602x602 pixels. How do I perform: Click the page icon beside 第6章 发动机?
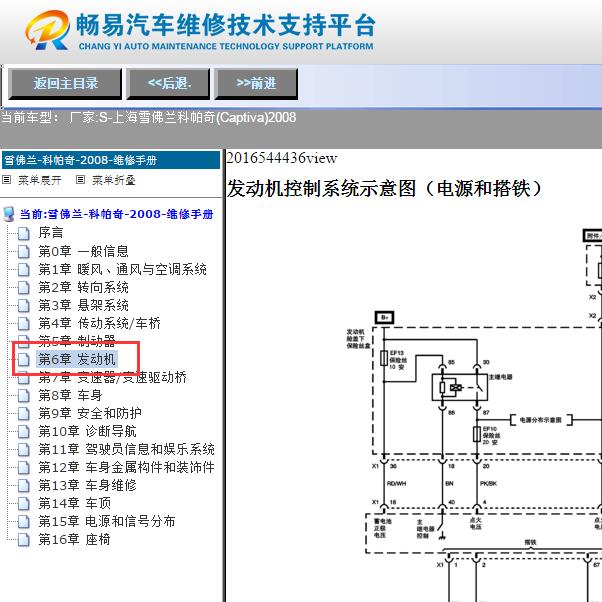[24, 360]
